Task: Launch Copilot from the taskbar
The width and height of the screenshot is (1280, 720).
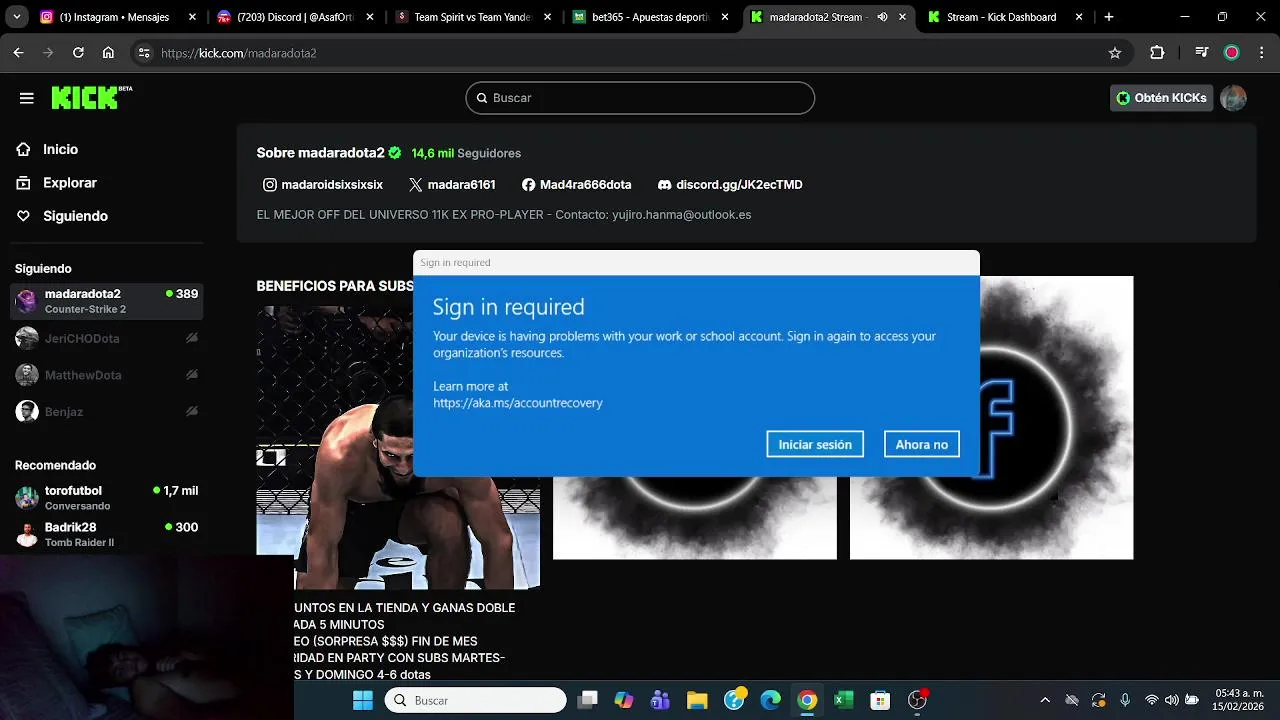Action: pos(624,700)
